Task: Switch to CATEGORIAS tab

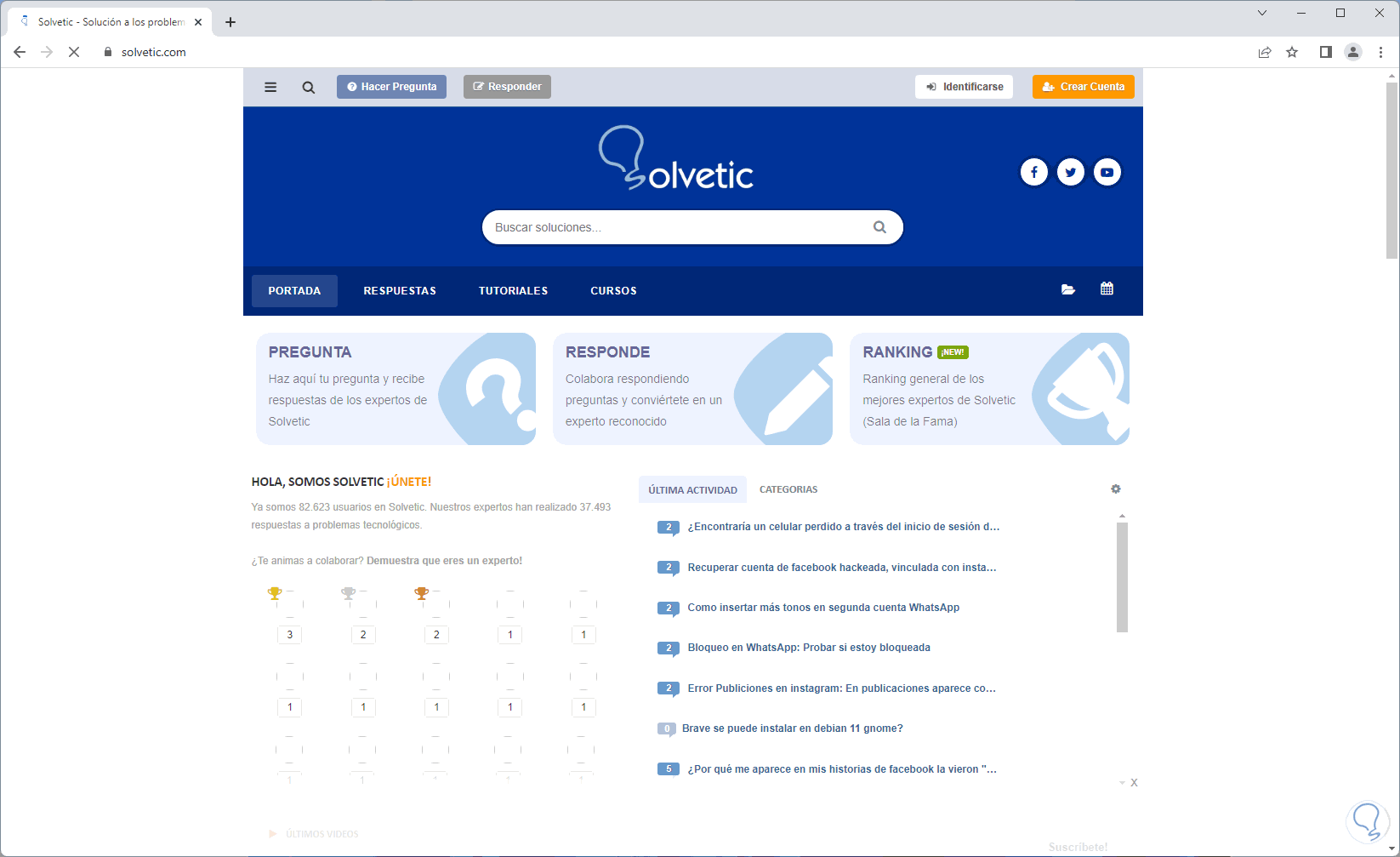Action: point(788,489)
